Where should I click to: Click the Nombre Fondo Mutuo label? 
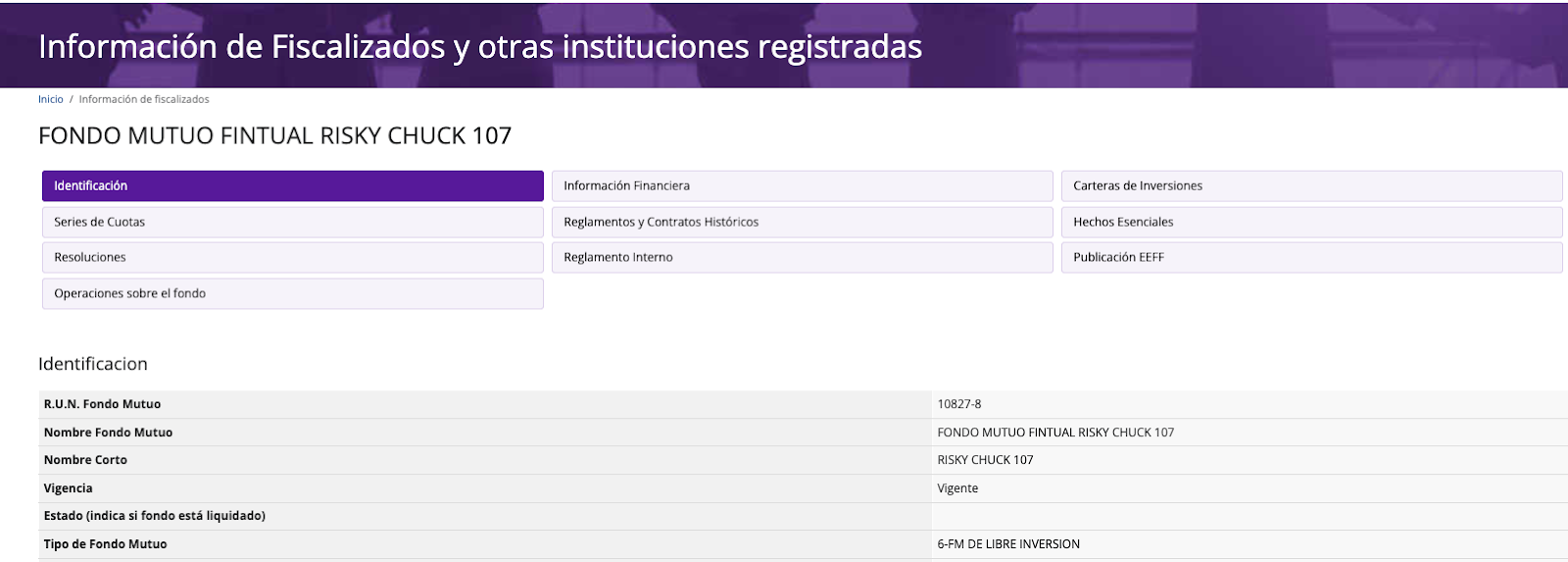pos(108,433)
